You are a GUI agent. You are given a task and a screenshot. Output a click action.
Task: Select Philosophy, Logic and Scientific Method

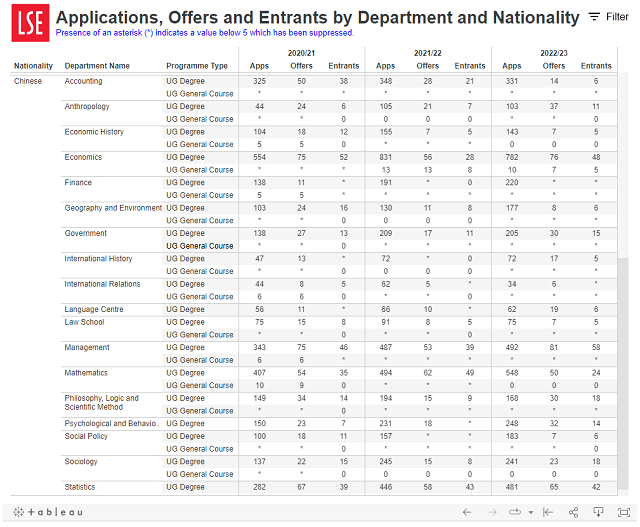(102, 402)
